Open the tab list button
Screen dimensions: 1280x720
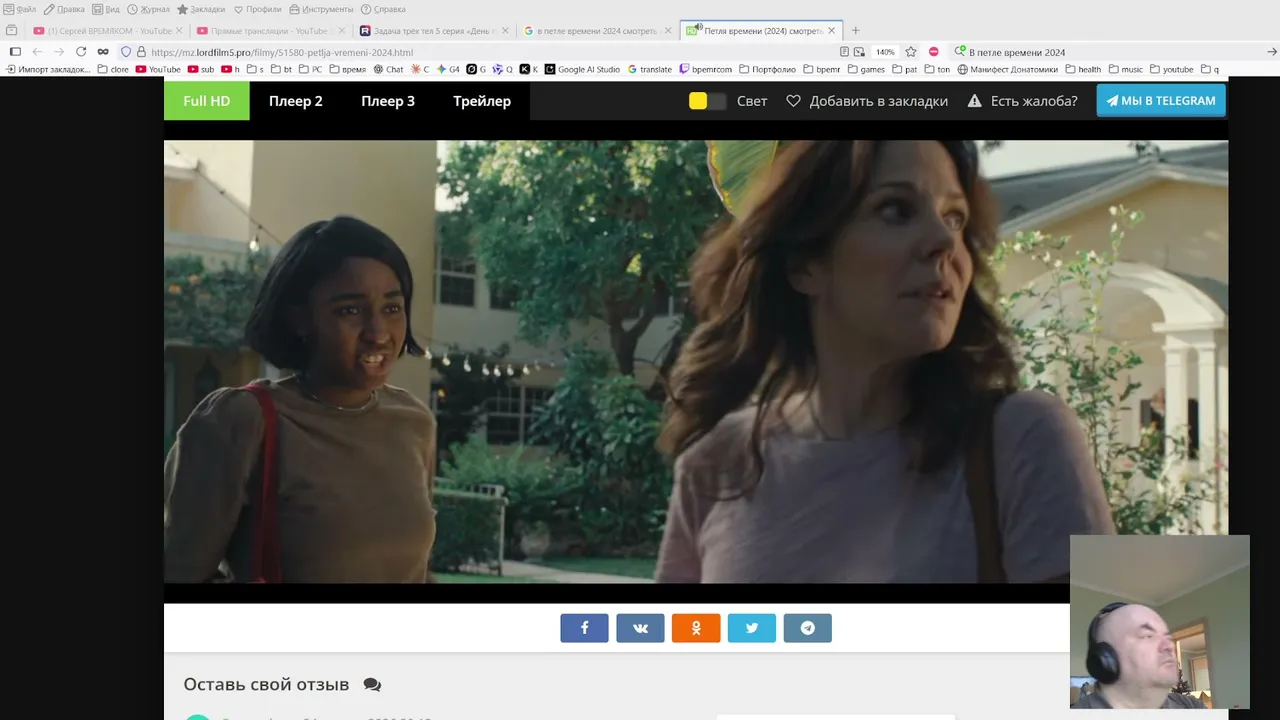(12, 31)
